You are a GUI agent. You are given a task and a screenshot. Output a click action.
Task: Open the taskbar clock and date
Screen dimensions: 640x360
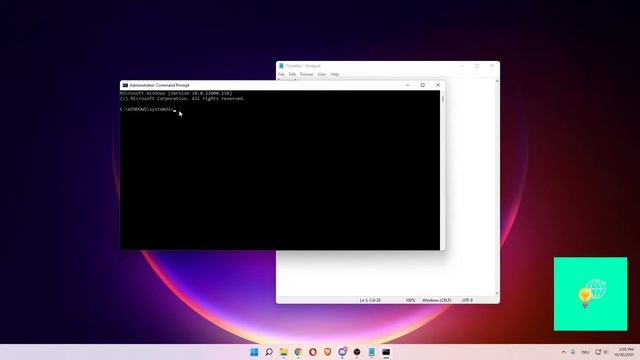click(x=624, y=352)
